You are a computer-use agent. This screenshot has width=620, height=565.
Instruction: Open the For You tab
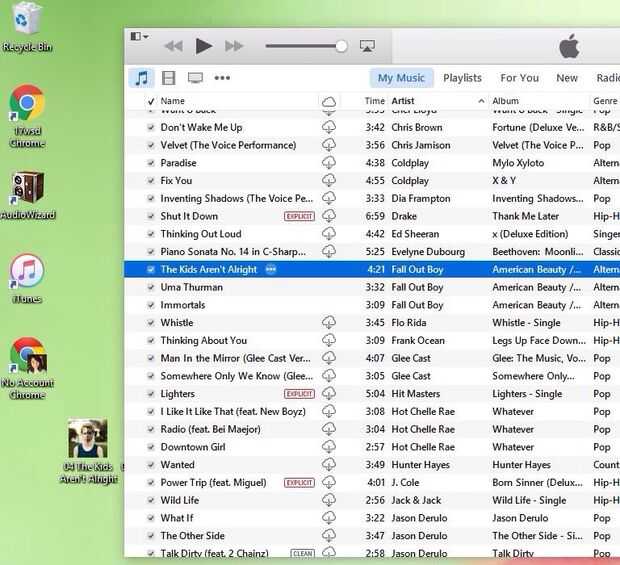[x=519, y=78]
